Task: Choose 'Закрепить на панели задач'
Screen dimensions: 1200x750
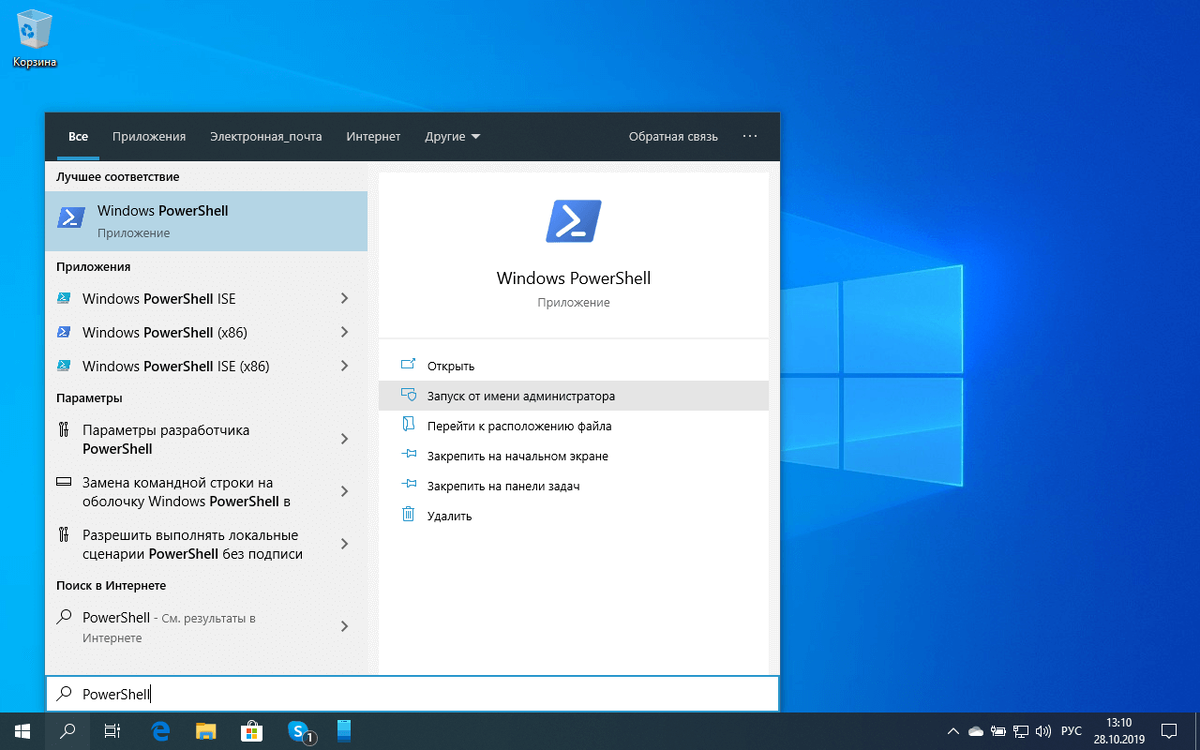Action: (x=574, y=486)
